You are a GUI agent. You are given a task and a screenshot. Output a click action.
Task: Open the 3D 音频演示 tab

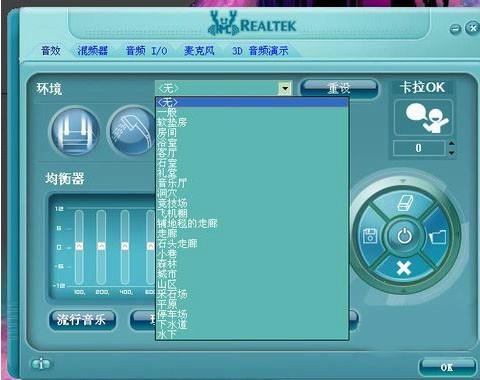260,51
